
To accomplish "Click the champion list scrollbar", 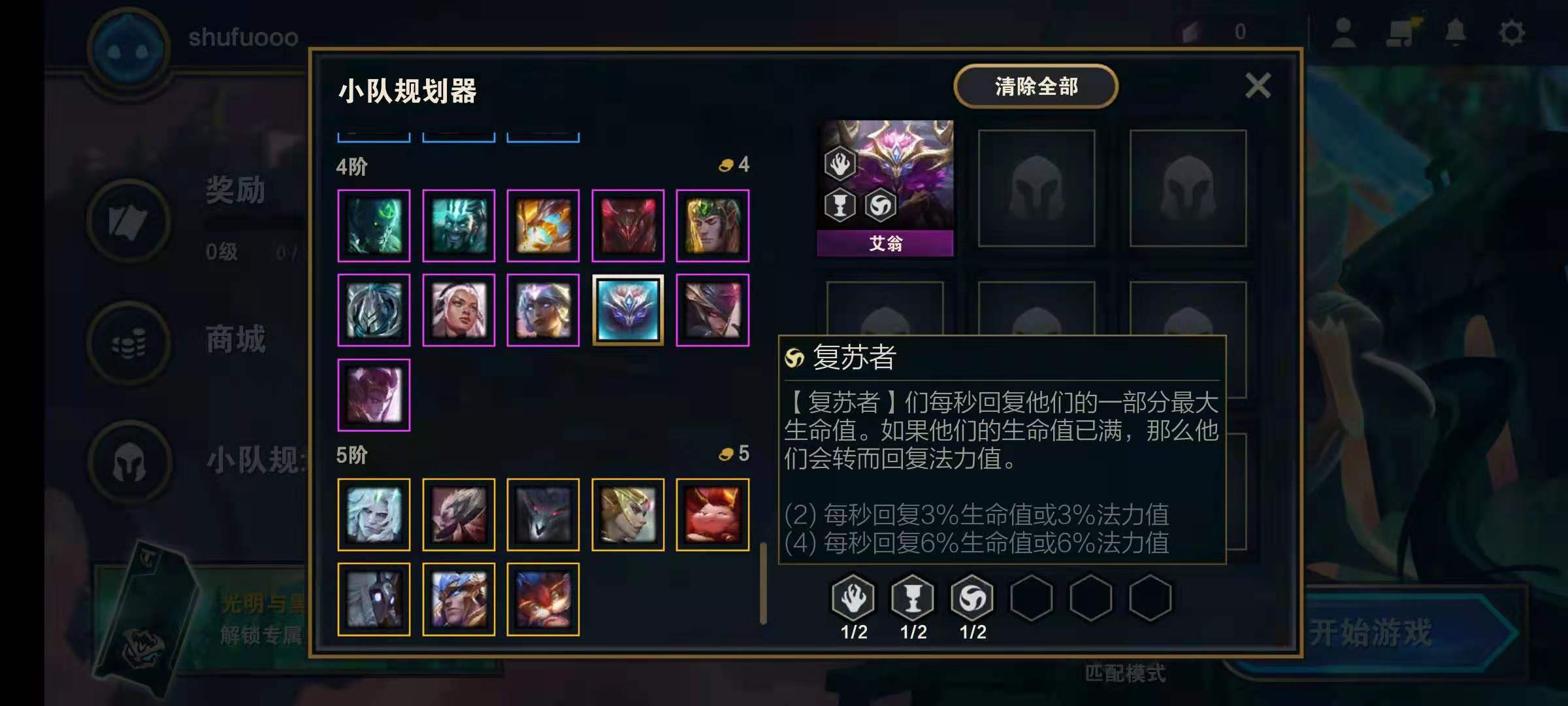I will 763,583.
